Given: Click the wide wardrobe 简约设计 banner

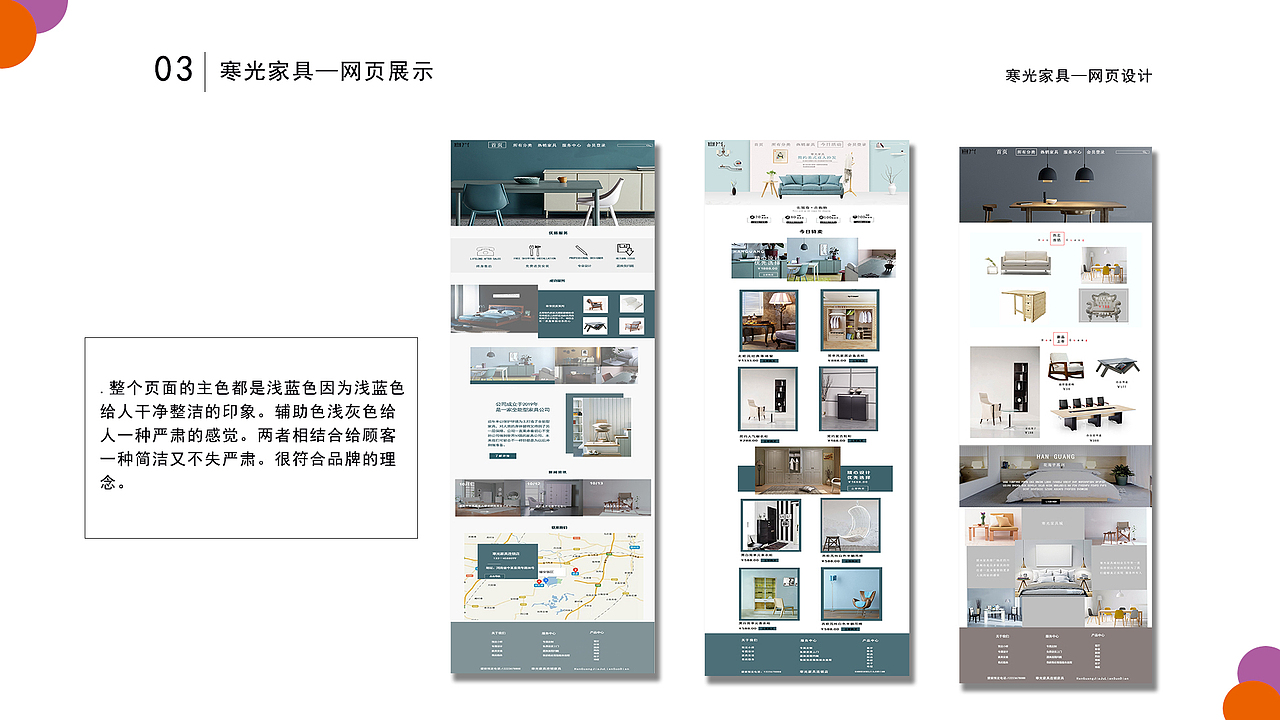Looking at the screenshot, I should (815, 470).
